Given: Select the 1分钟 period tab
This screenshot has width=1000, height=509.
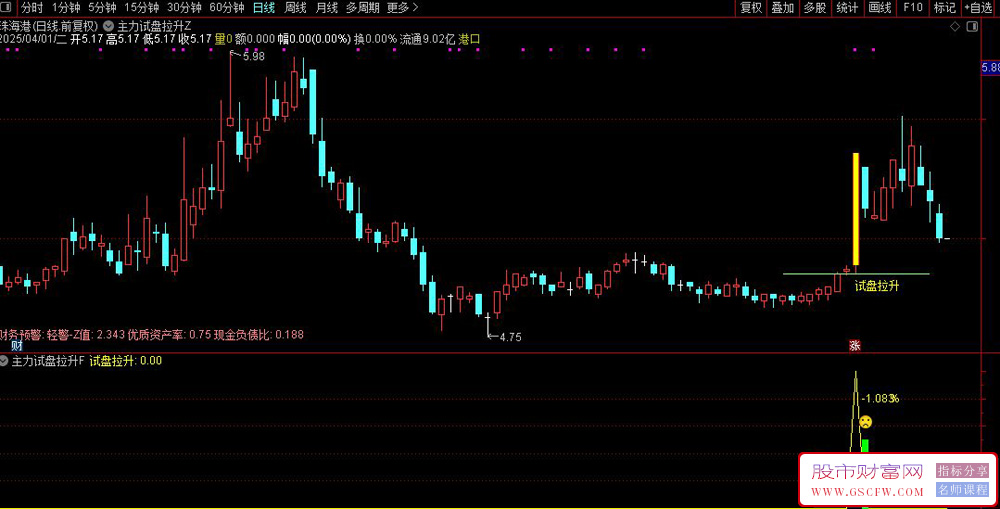Looking at the screenshot, I should tap(66, 8).
